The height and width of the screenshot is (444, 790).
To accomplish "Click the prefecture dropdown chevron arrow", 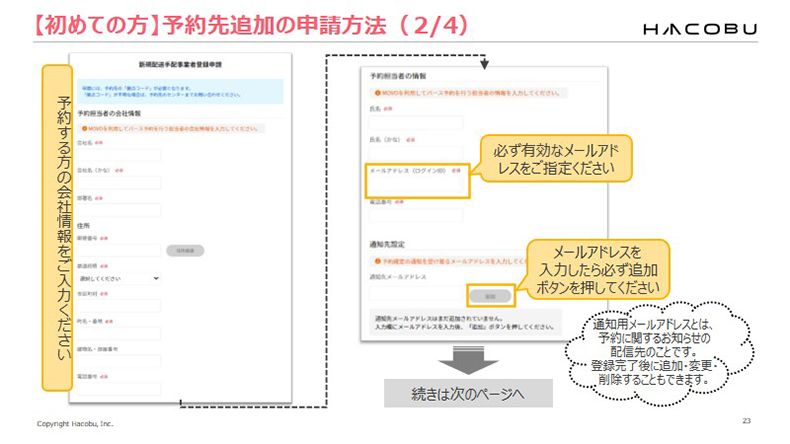I will pos(157,277).
